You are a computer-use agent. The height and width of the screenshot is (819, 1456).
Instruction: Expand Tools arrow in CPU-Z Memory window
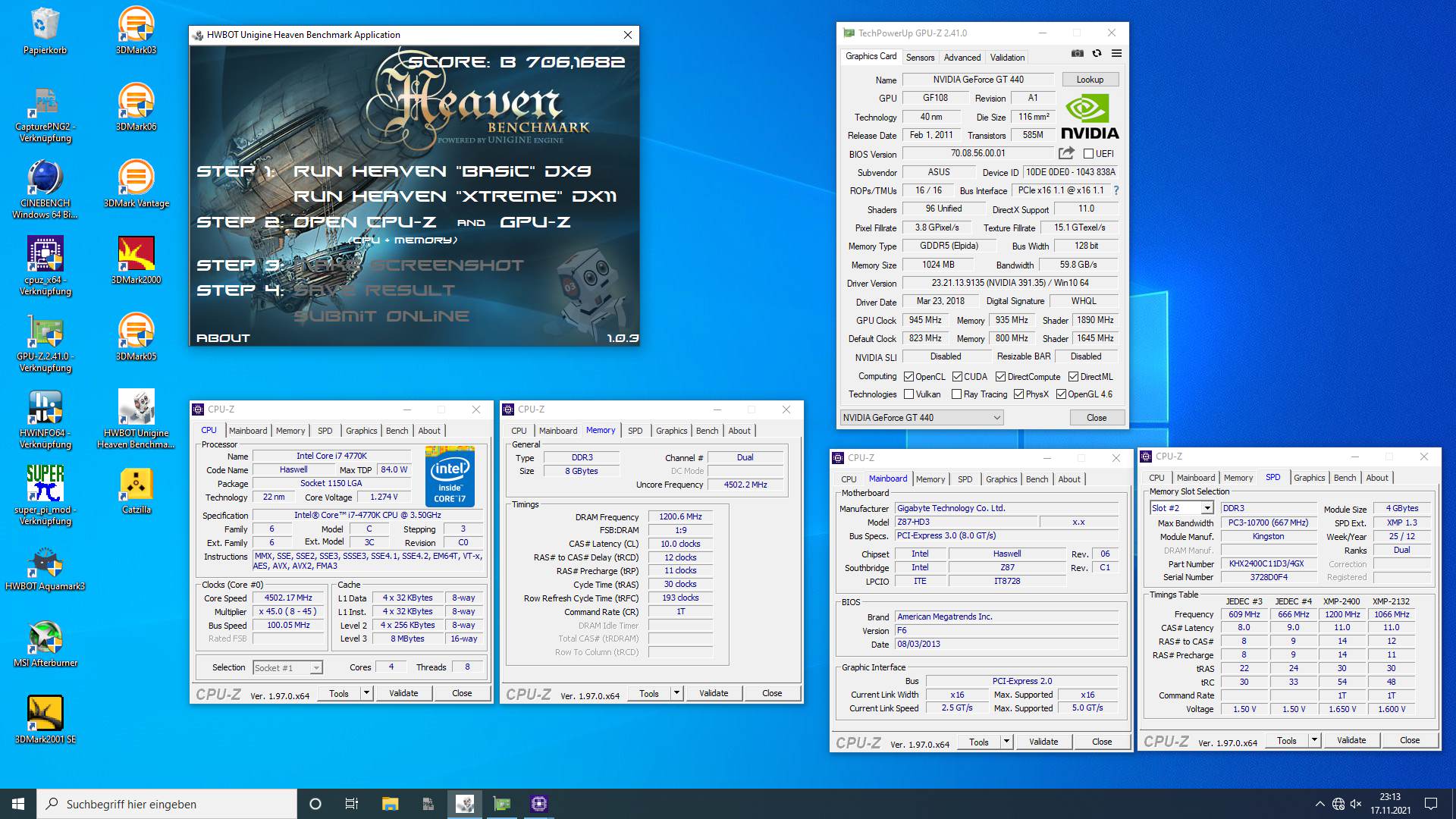(x=676, y=693)
